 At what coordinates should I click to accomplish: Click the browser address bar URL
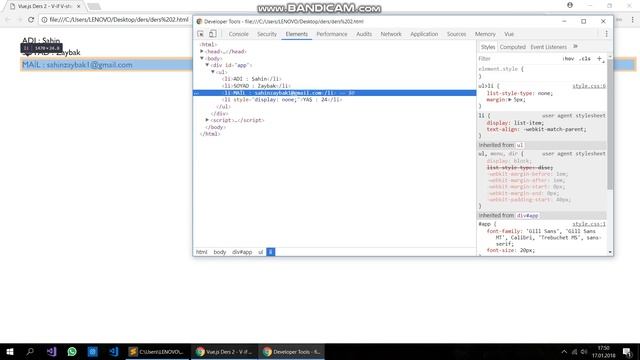coord(119,20)
